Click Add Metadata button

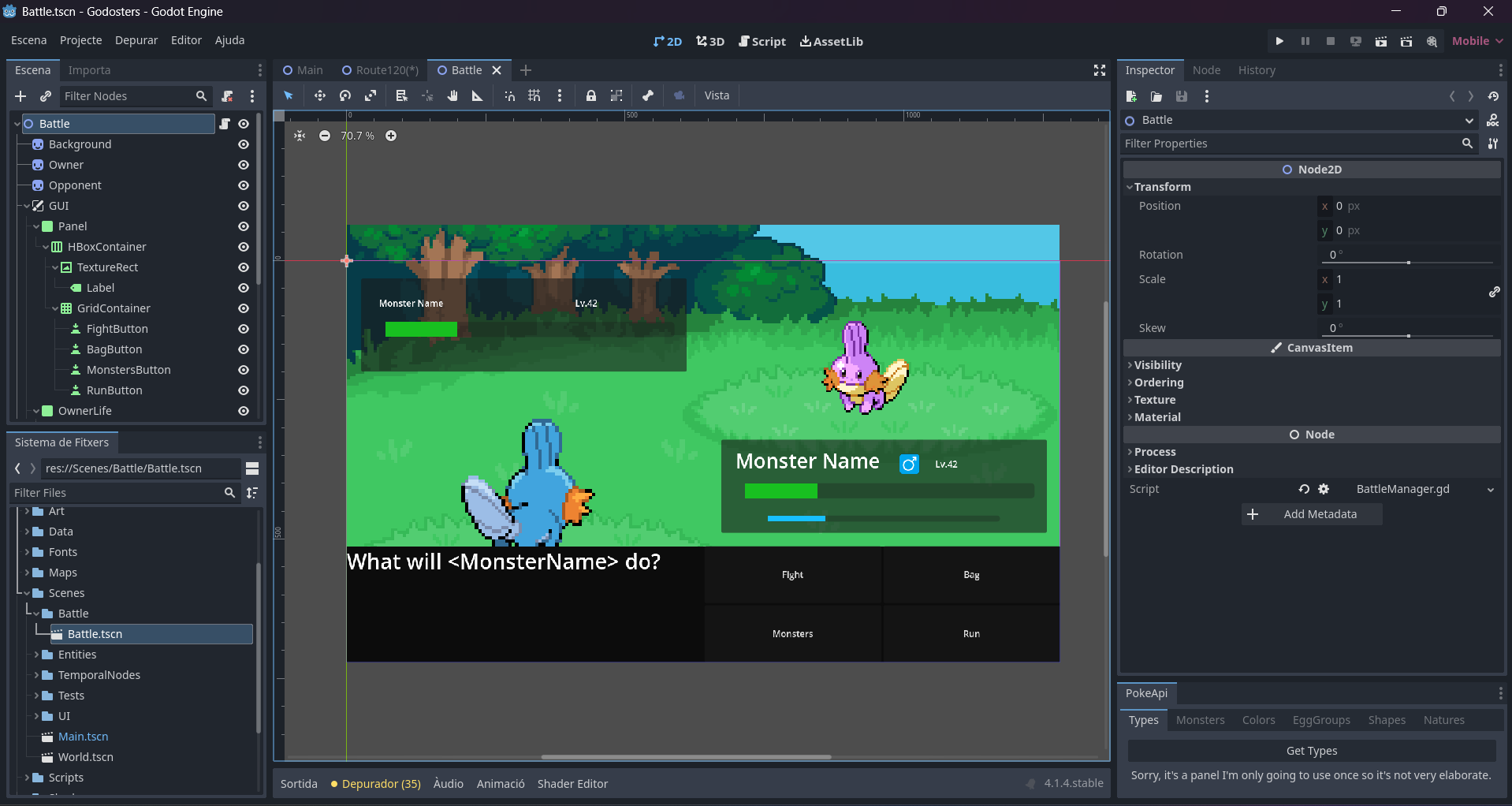[x=1312, y=514]
